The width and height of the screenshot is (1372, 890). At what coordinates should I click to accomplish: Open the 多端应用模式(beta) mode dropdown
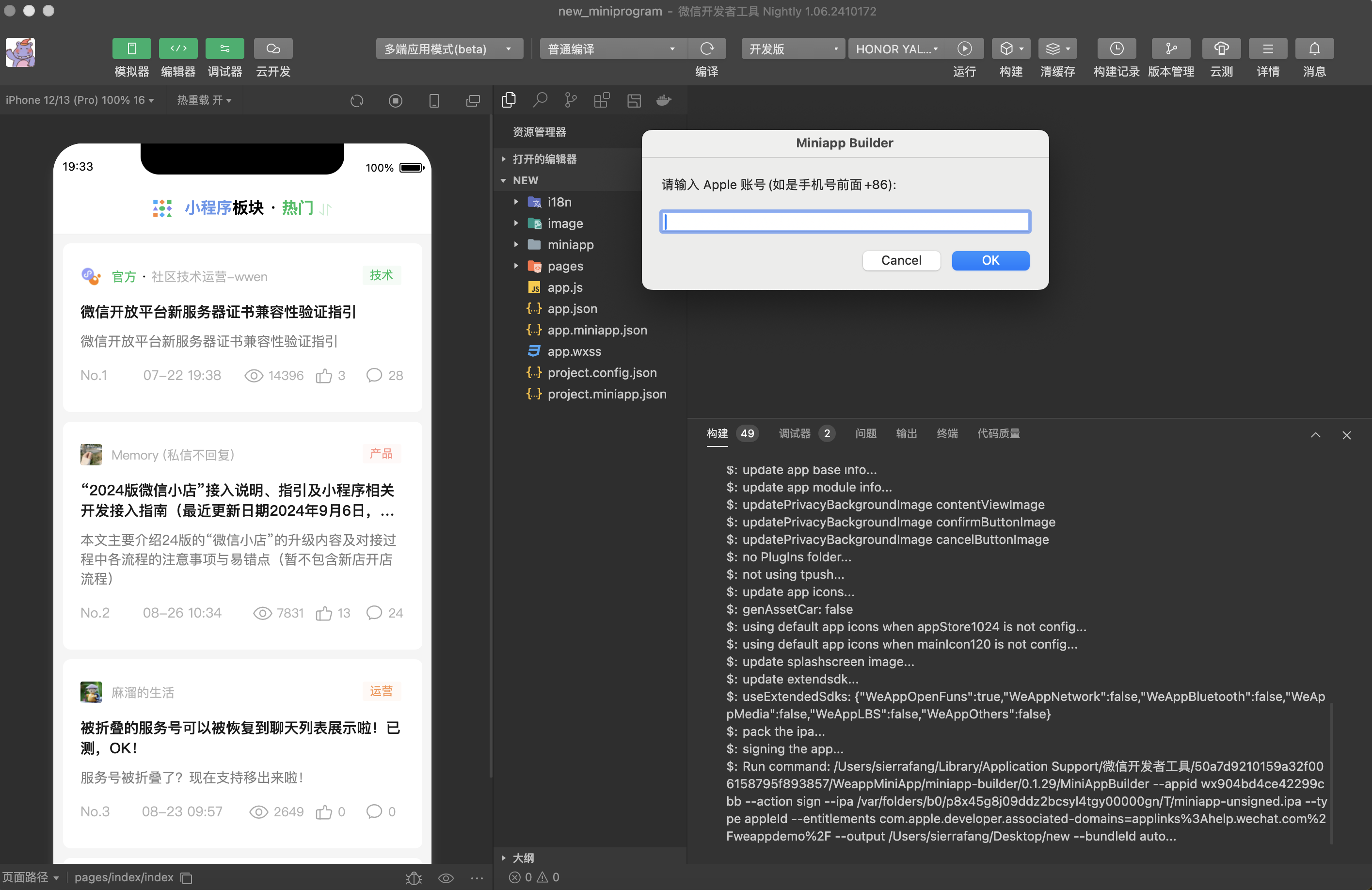(449, 49)
